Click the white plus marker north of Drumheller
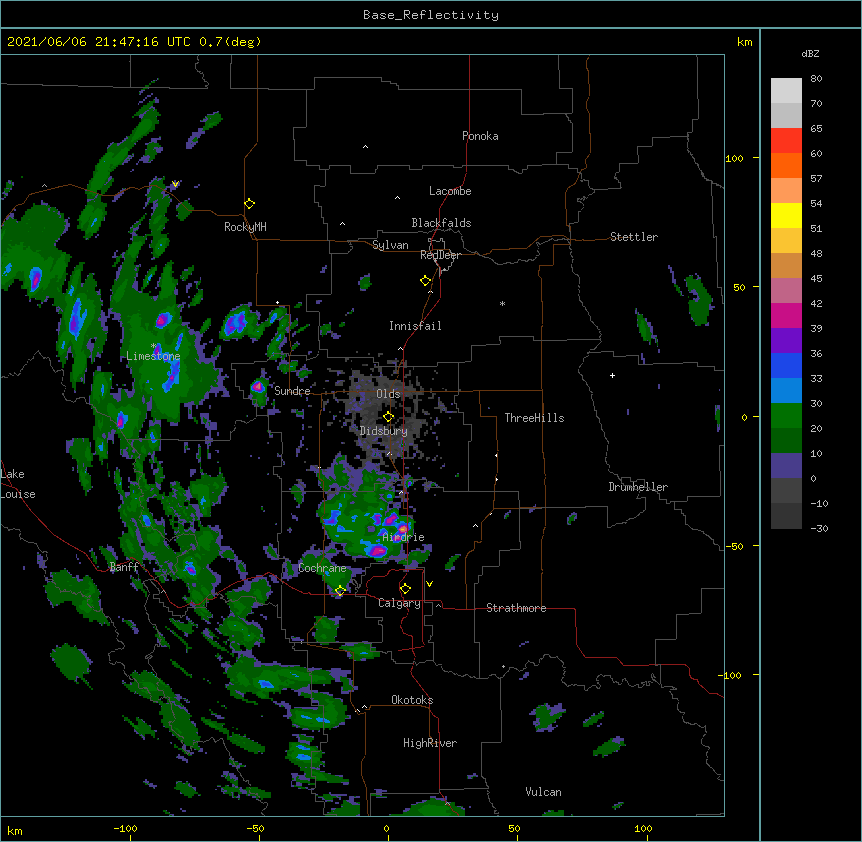The image size is (862, 842). click(x=612, y=375)
